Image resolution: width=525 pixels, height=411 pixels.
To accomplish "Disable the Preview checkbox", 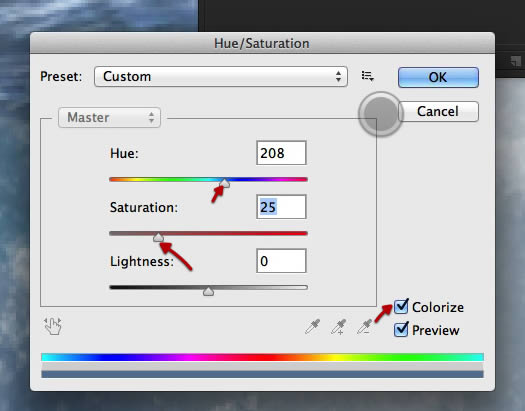I will (401, 330).
